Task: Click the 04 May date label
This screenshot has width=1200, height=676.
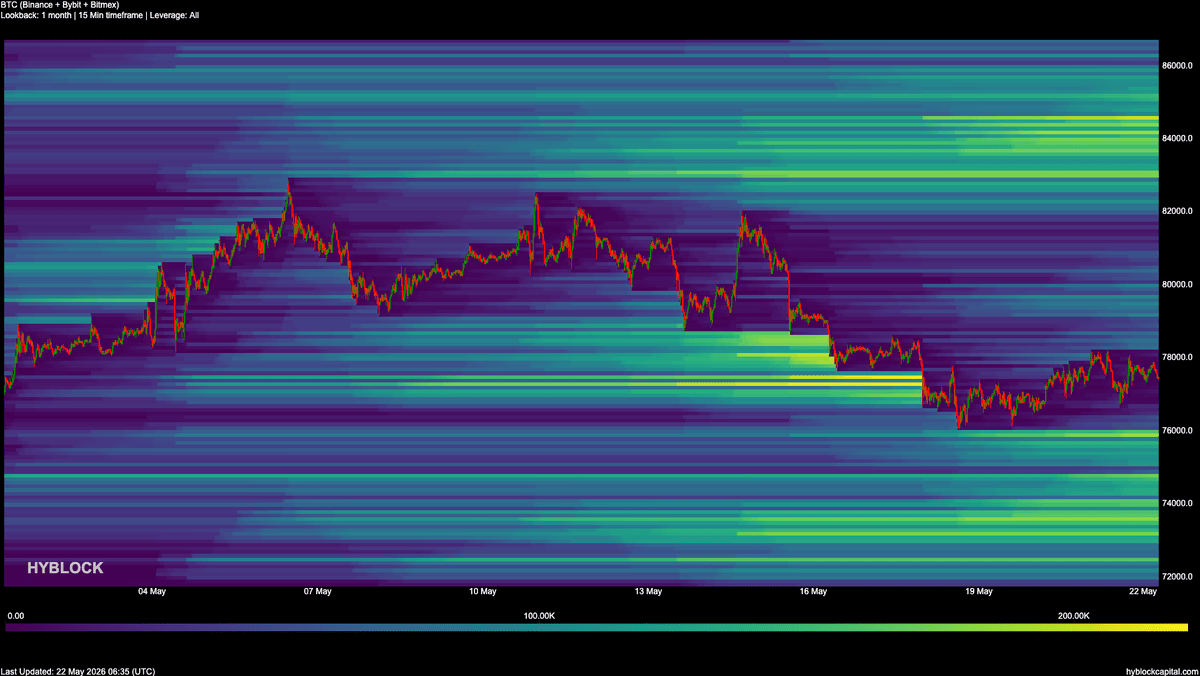Action: click(152, 591)
